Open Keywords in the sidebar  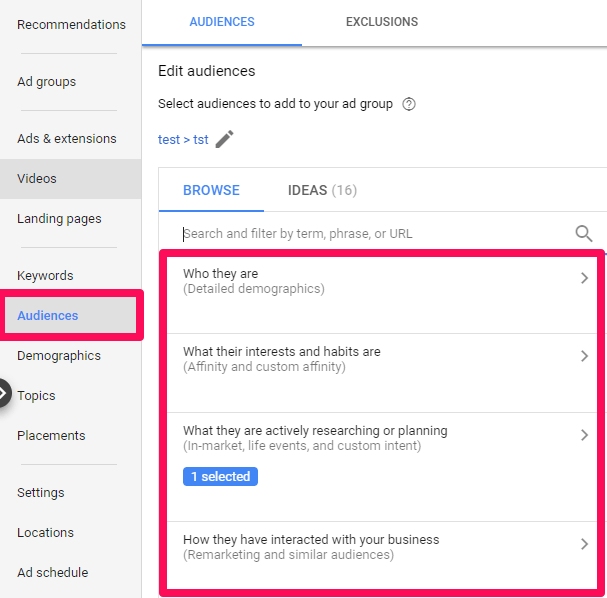click(x=45, y=275)
